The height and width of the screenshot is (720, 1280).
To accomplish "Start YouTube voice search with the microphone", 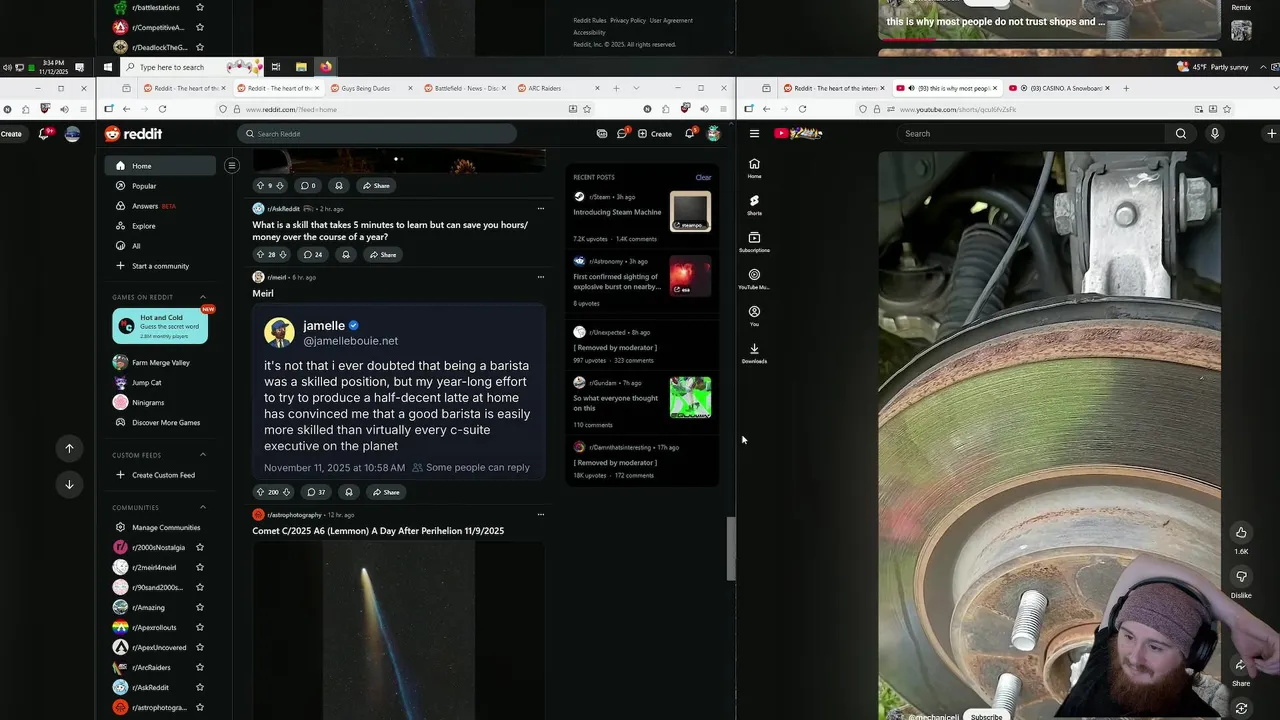I will point(1215,133).
